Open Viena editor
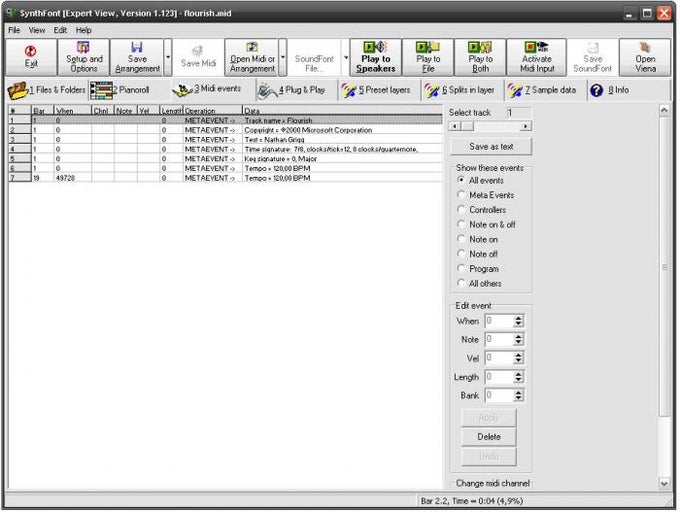Viewport: 680px width, 512px height. (645, 57)
